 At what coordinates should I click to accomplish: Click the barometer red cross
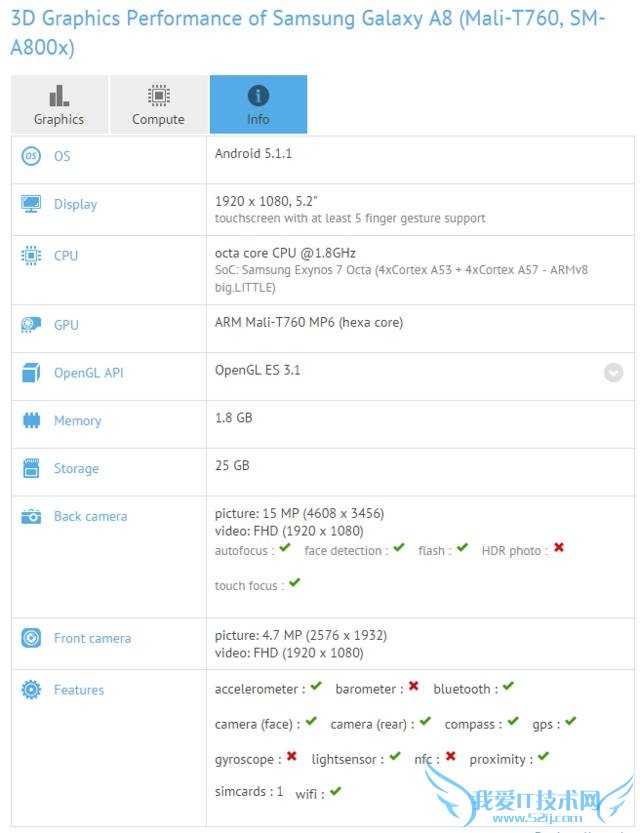(414, 686)
